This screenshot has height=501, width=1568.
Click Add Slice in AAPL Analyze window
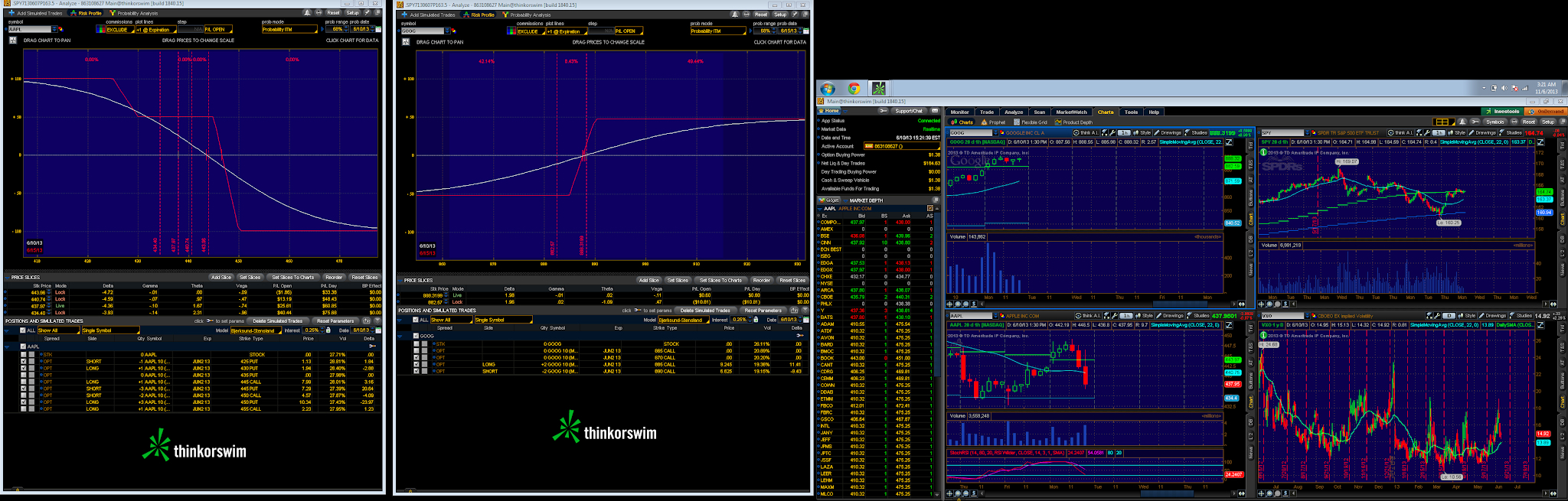(x=221, y=277)
